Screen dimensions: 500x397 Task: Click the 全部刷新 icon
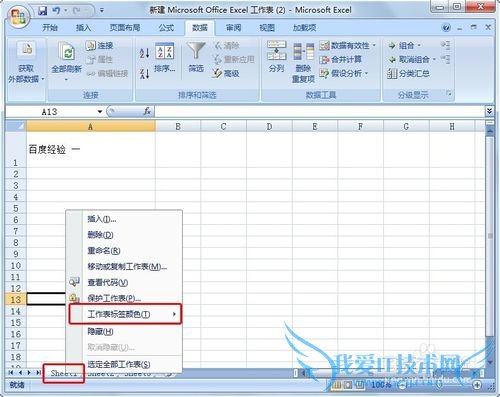pos(67,52)
